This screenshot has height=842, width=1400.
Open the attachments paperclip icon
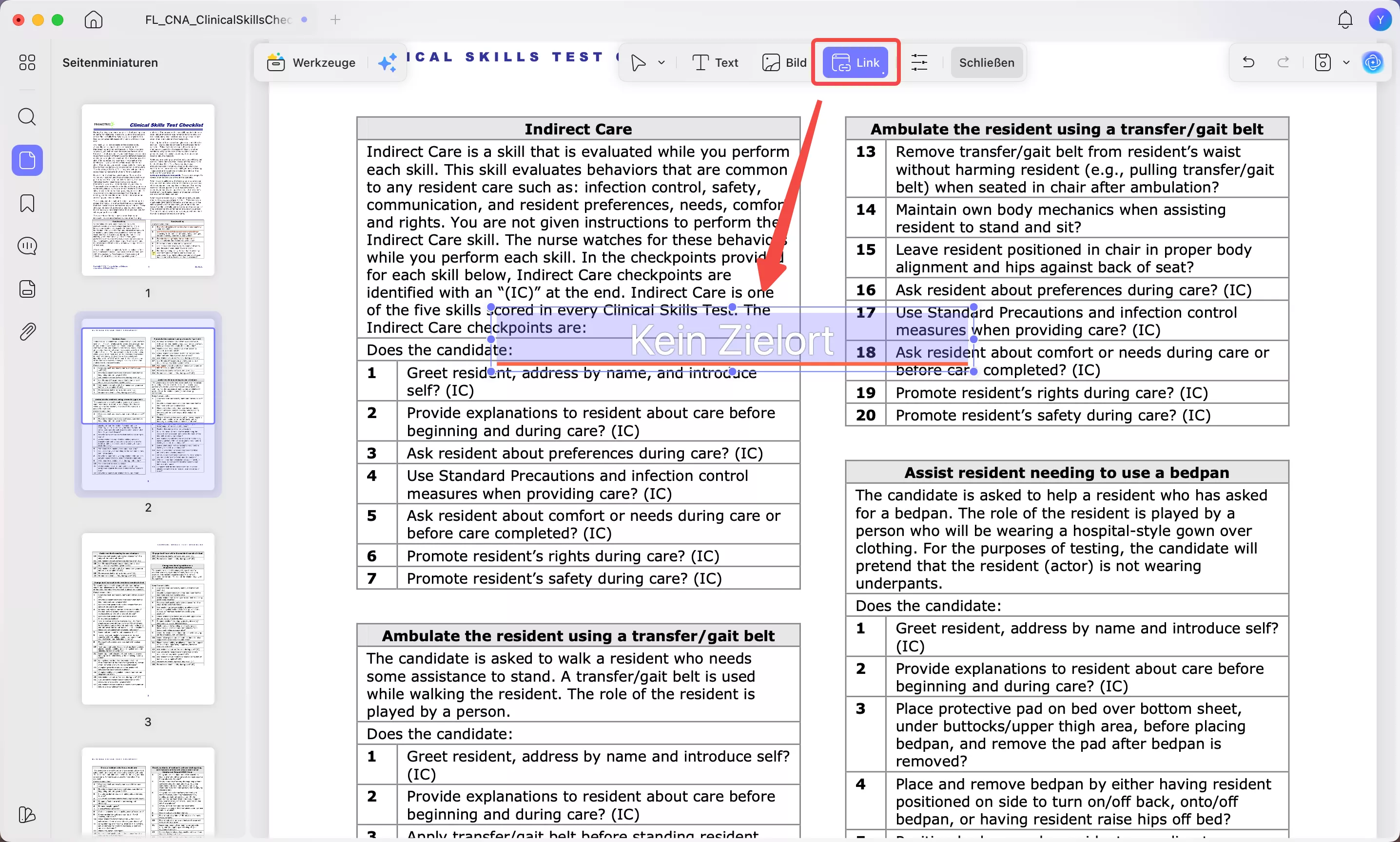pos(27,331)
